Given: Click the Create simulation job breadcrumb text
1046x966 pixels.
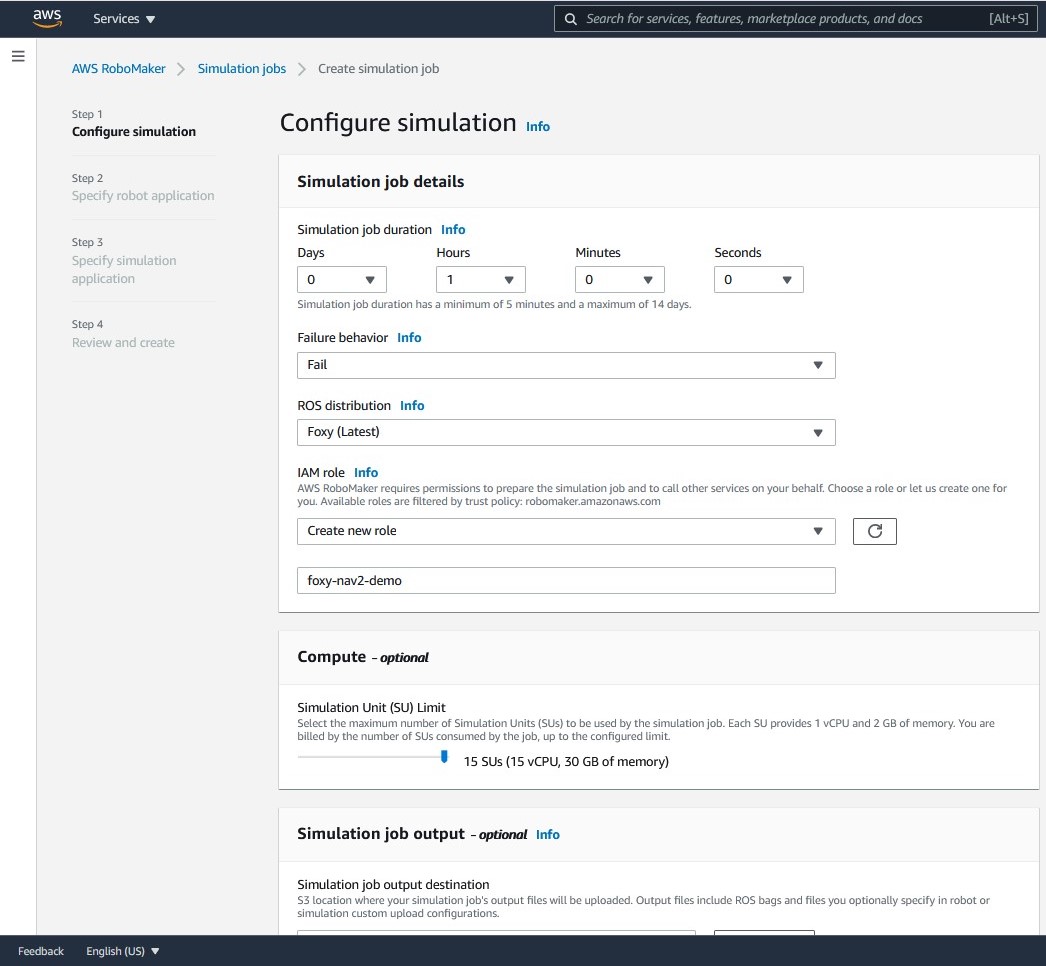Looking at the screenshot, I should click(x=378, y=69).
